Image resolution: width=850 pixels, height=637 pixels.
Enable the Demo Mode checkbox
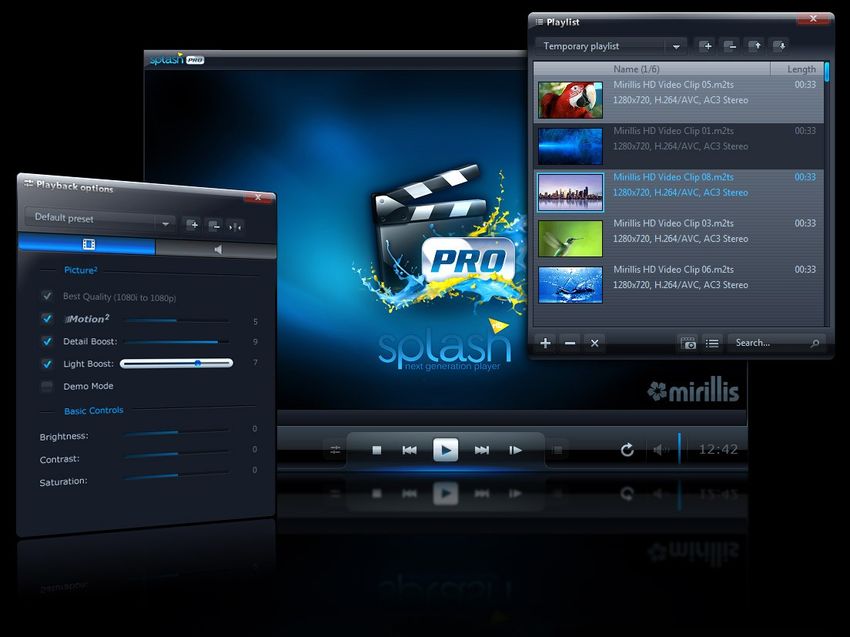click(x=47, y=386)
